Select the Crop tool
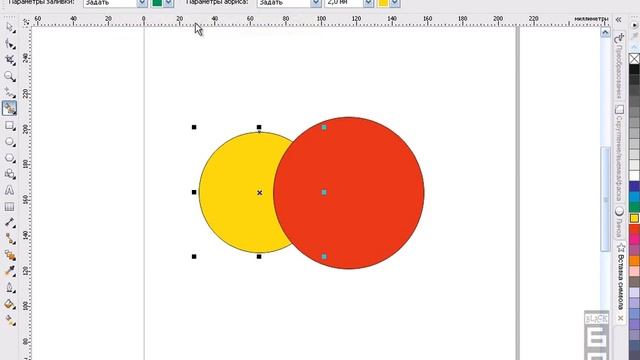This screenshot has width=640, height=360. coord(10,60)
